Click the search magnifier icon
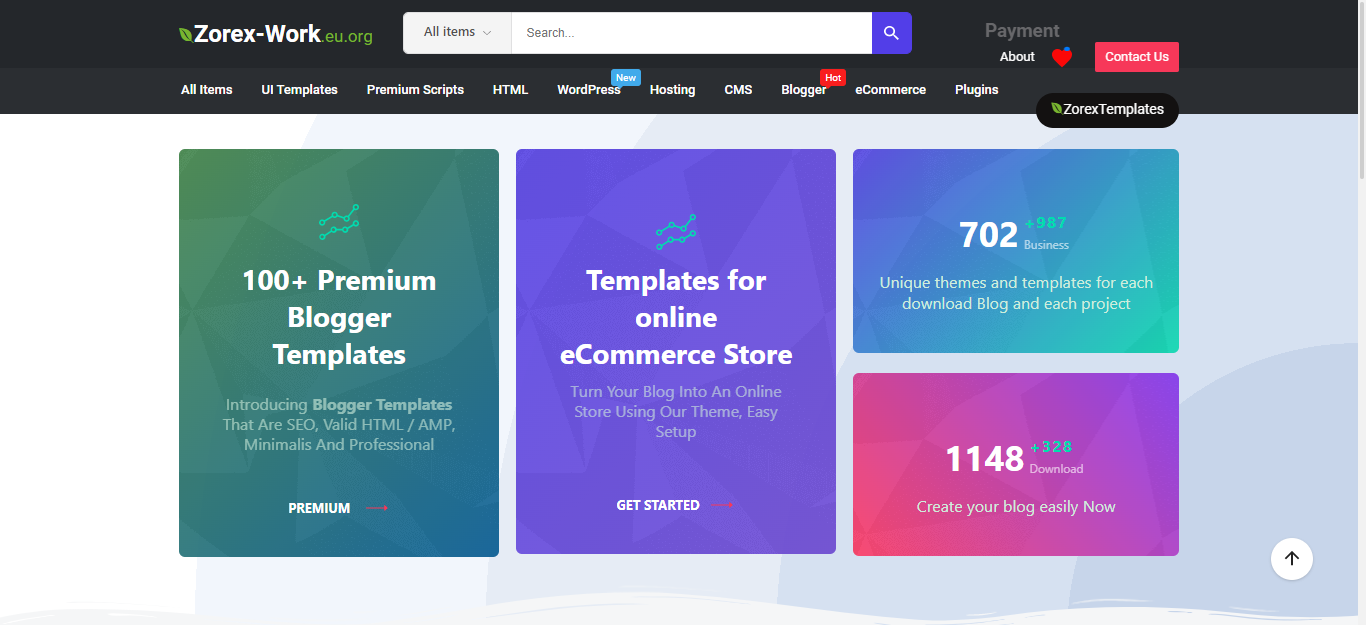Image resolution: width=1366 pixels, height=625 pixels. click(x=890, y=32)
